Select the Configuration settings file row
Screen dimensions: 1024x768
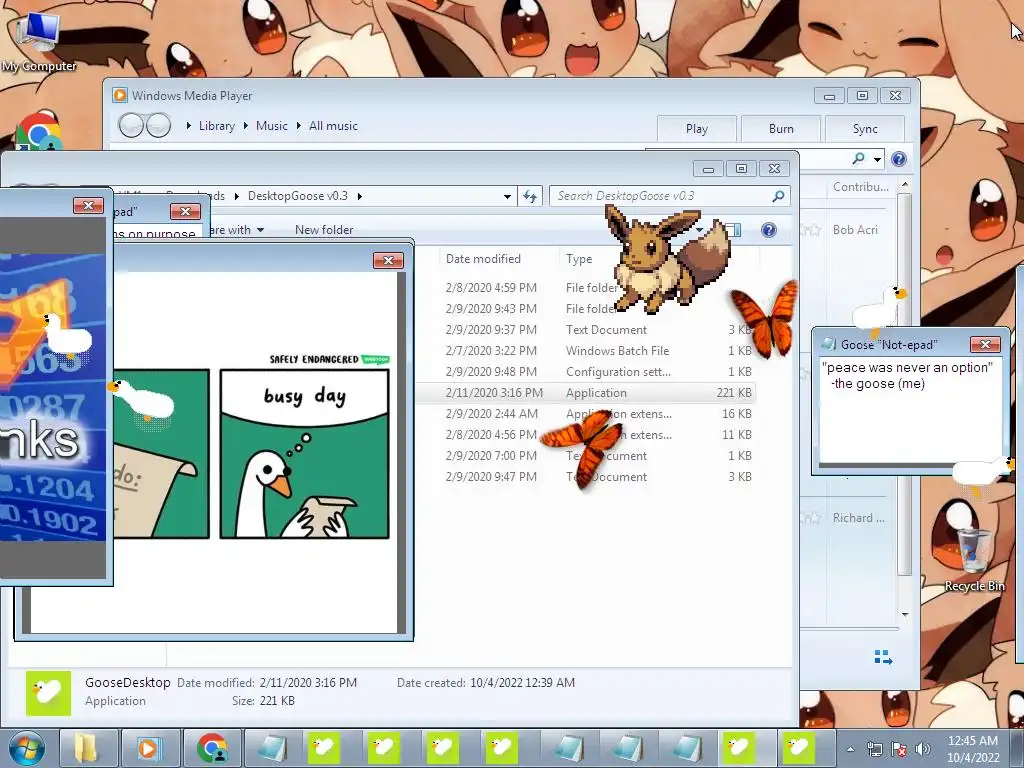click(584, 372)
